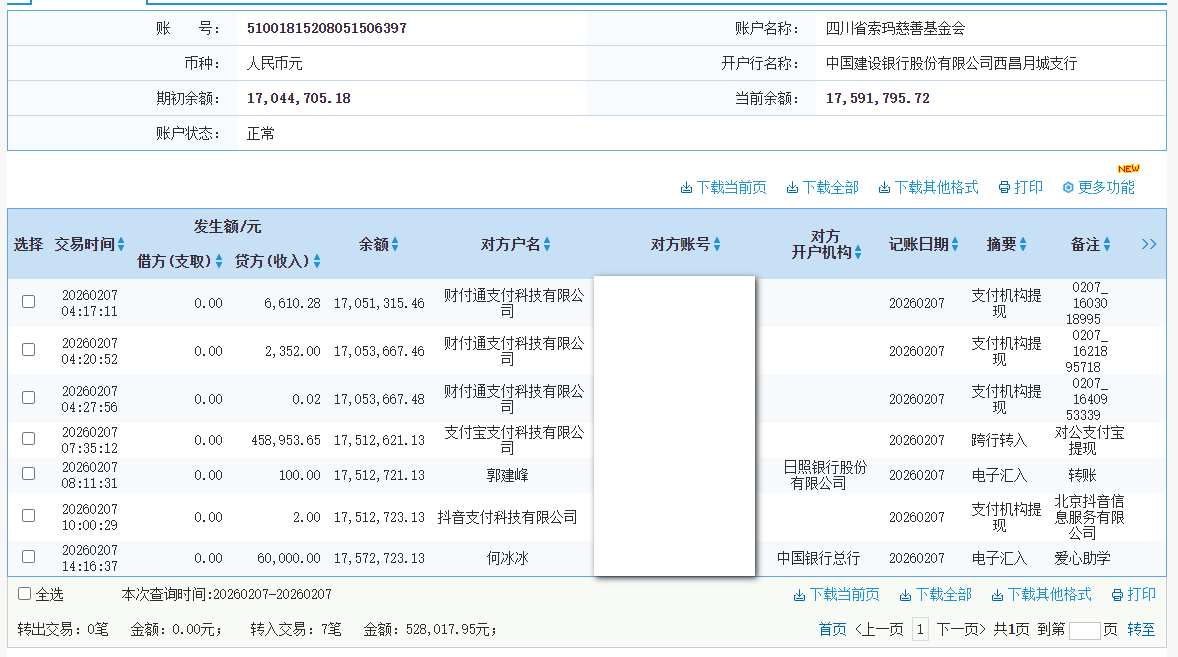Viewport: 1178px width, 657px height.
Task: Click the 打印 printer icon above the table
Action: [1002, 187]
